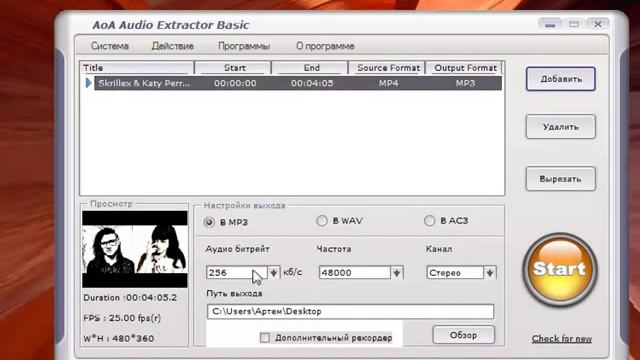Minimize the AoA Audio Extractor window
This screenshot has height=360, width=640.
pos(550,24)
